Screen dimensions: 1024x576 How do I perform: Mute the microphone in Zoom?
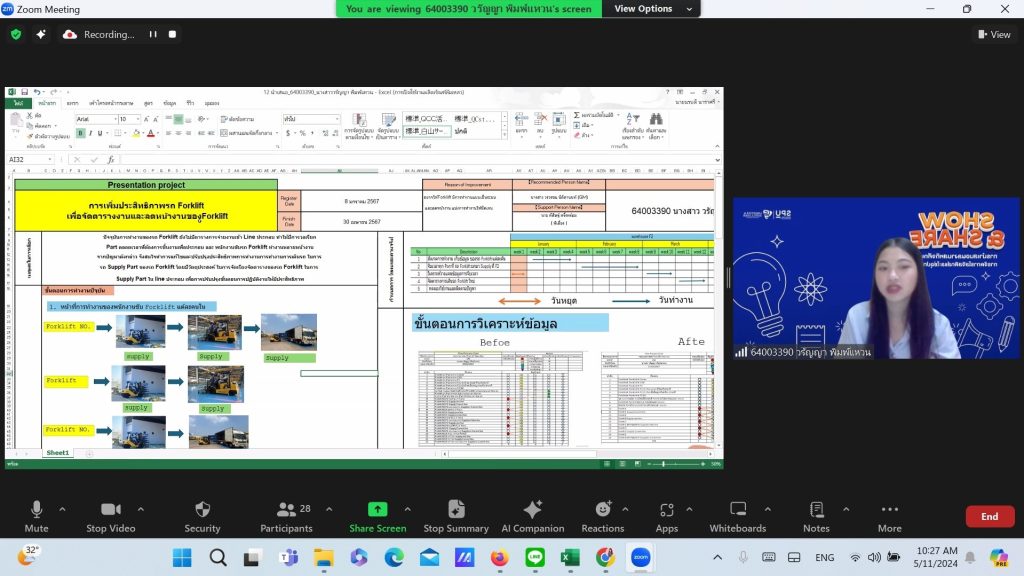tap(37, 516)
